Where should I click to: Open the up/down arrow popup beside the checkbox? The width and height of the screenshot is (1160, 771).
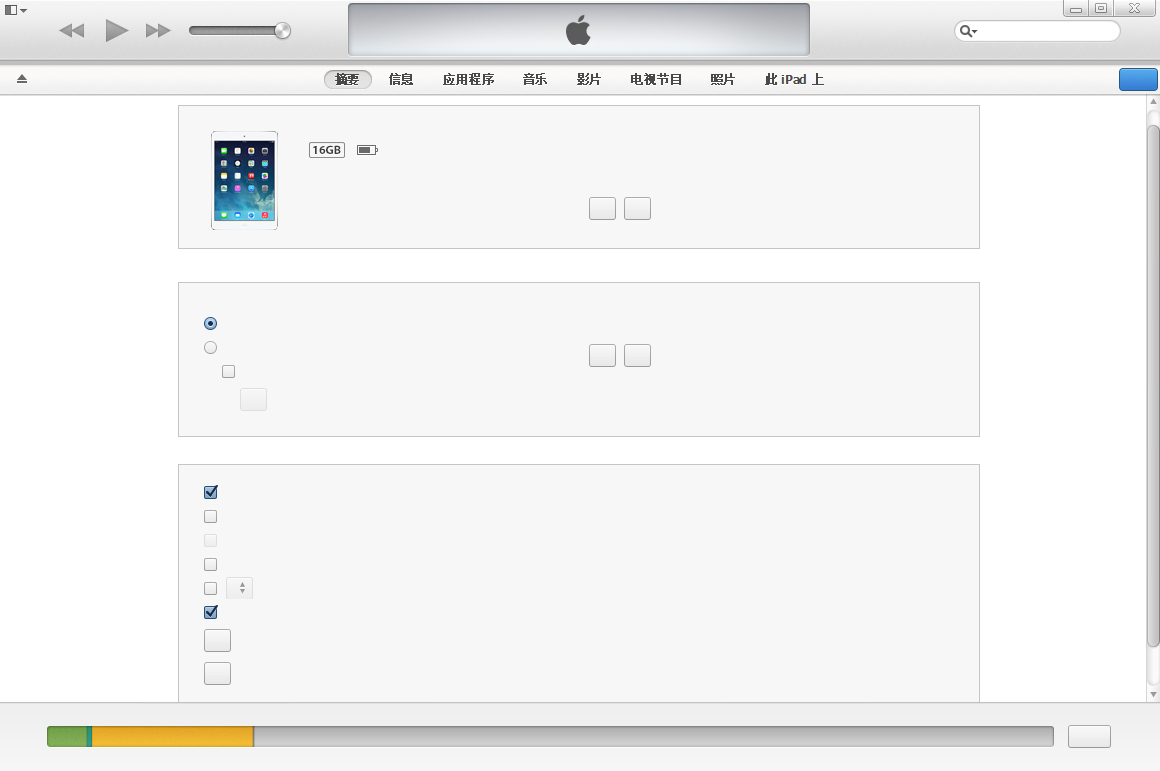click(x=241, y=588)
